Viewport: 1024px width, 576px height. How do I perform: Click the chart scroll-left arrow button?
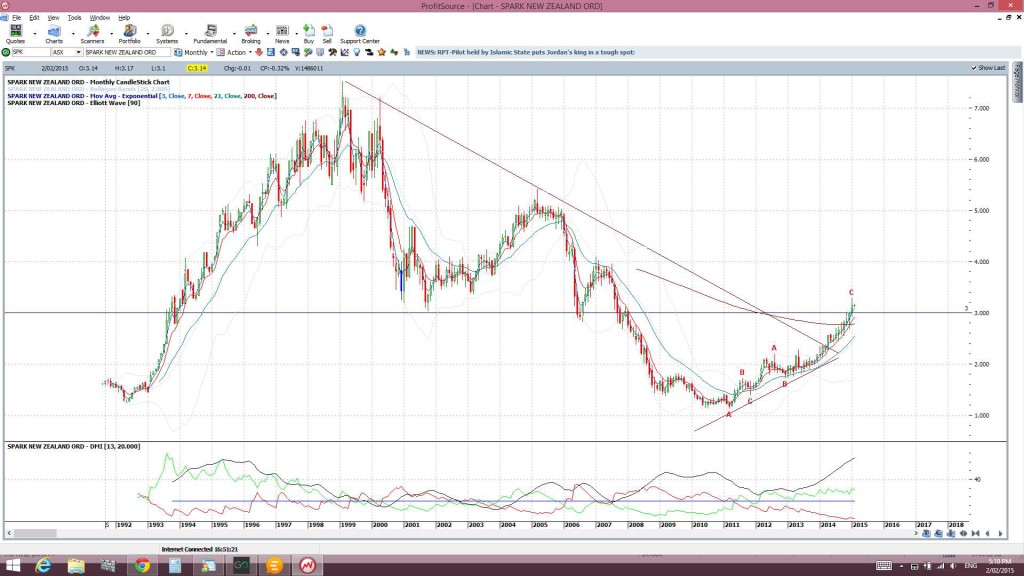[987, 534]
